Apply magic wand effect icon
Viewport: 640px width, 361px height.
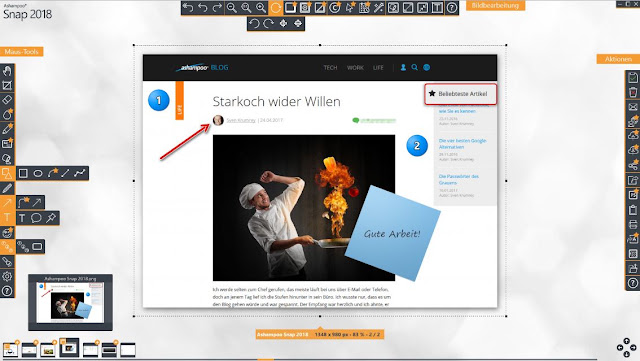click(x=379, y=8)
